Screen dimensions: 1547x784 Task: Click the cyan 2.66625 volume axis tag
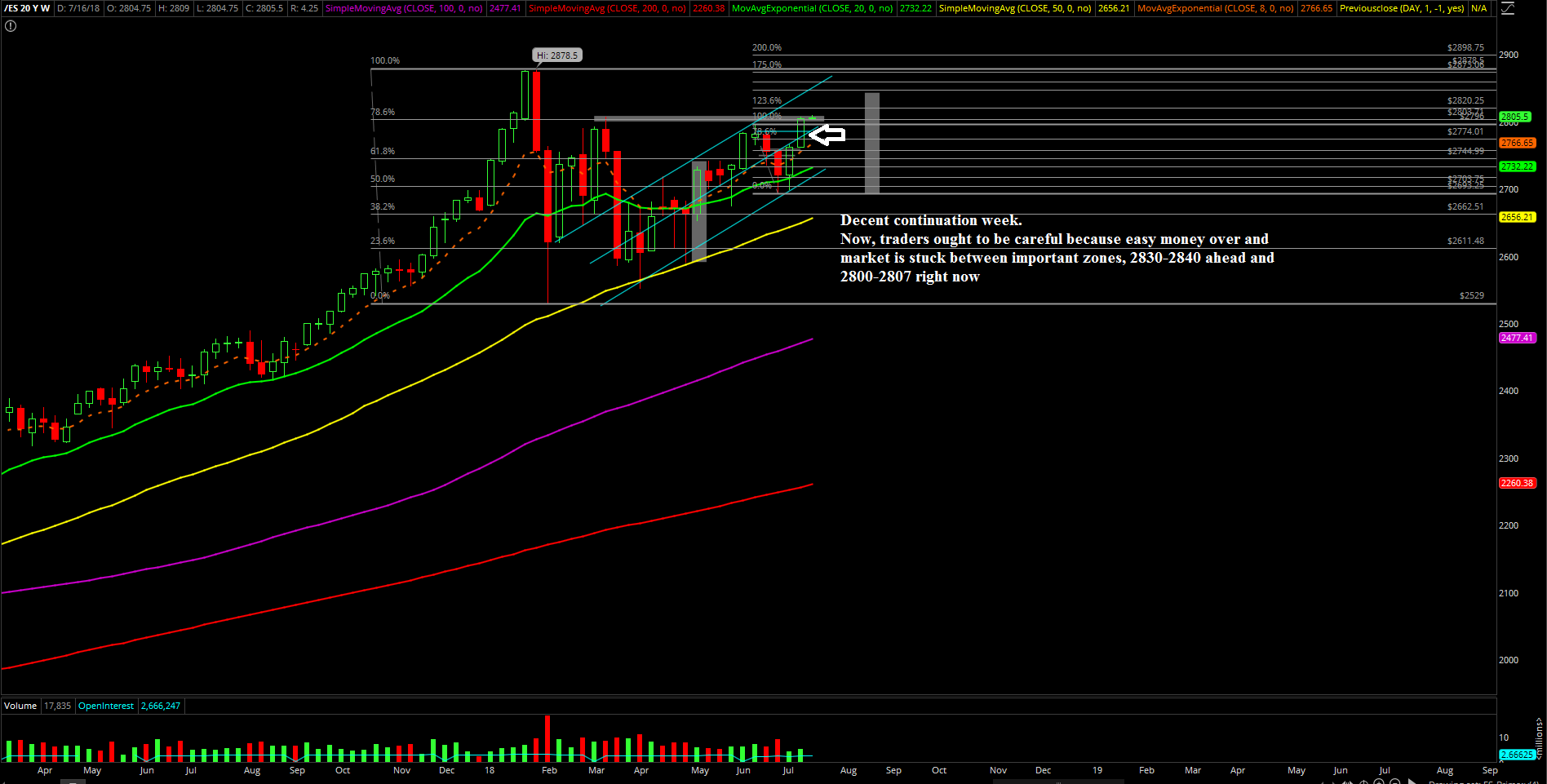tap(1517, 755)
